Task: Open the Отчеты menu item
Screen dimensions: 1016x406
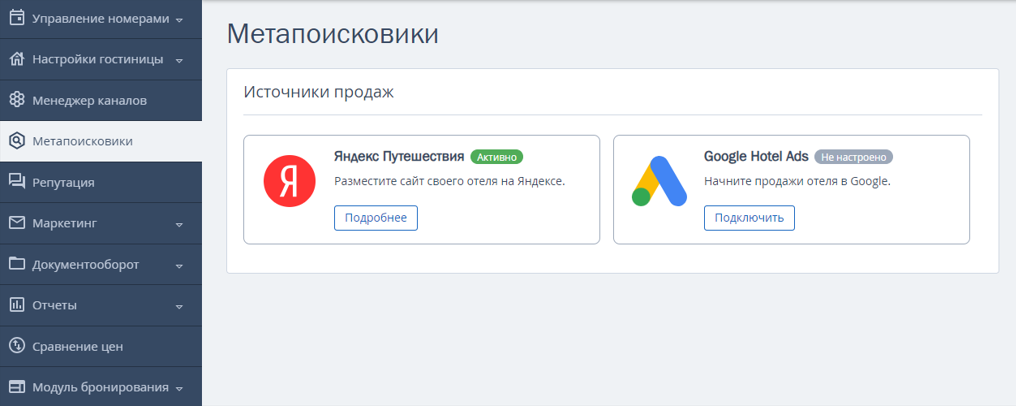Action: pos(101,305)
